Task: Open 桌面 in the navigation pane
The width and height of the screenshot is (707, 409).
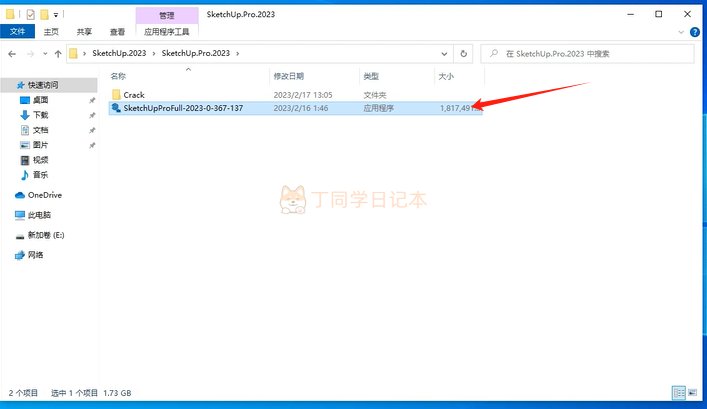Action: pos(40,100)
